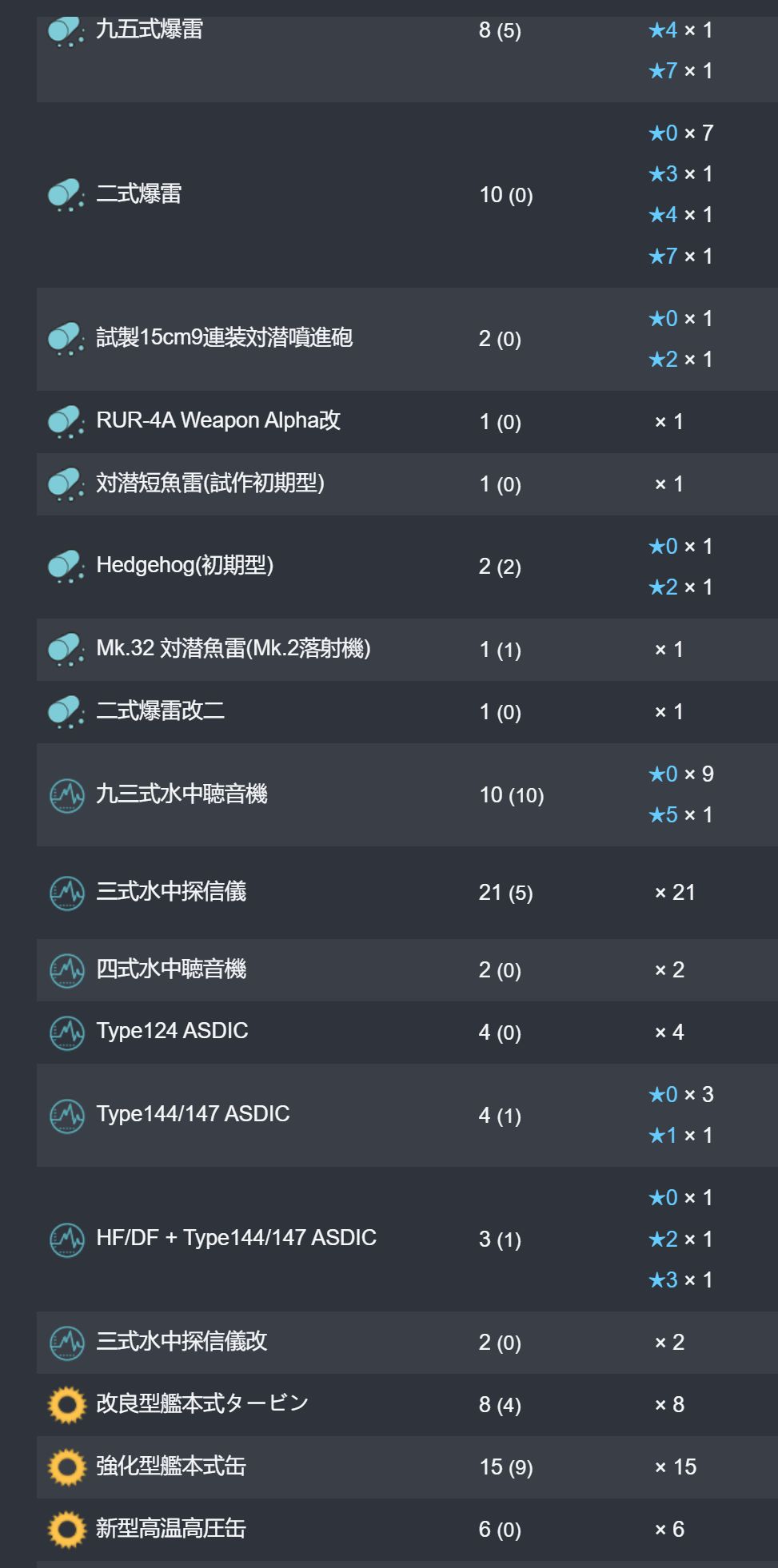Click the icon next to 試製15cm9連装対潜噴進砲
This screenshot has height=1568, width=778.
pyautogui.click(x=66, y=338)
